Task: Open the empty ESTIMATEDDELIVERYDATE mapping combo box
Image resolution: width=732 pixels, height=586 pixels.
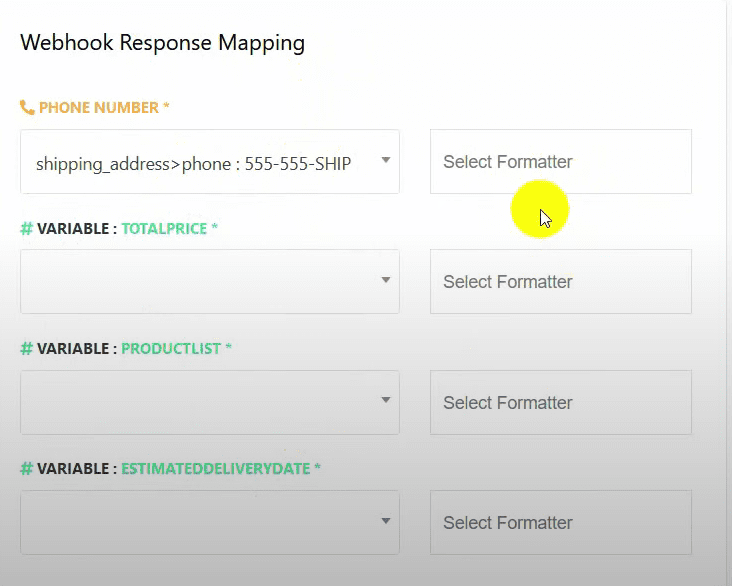Action: [200, 522]
